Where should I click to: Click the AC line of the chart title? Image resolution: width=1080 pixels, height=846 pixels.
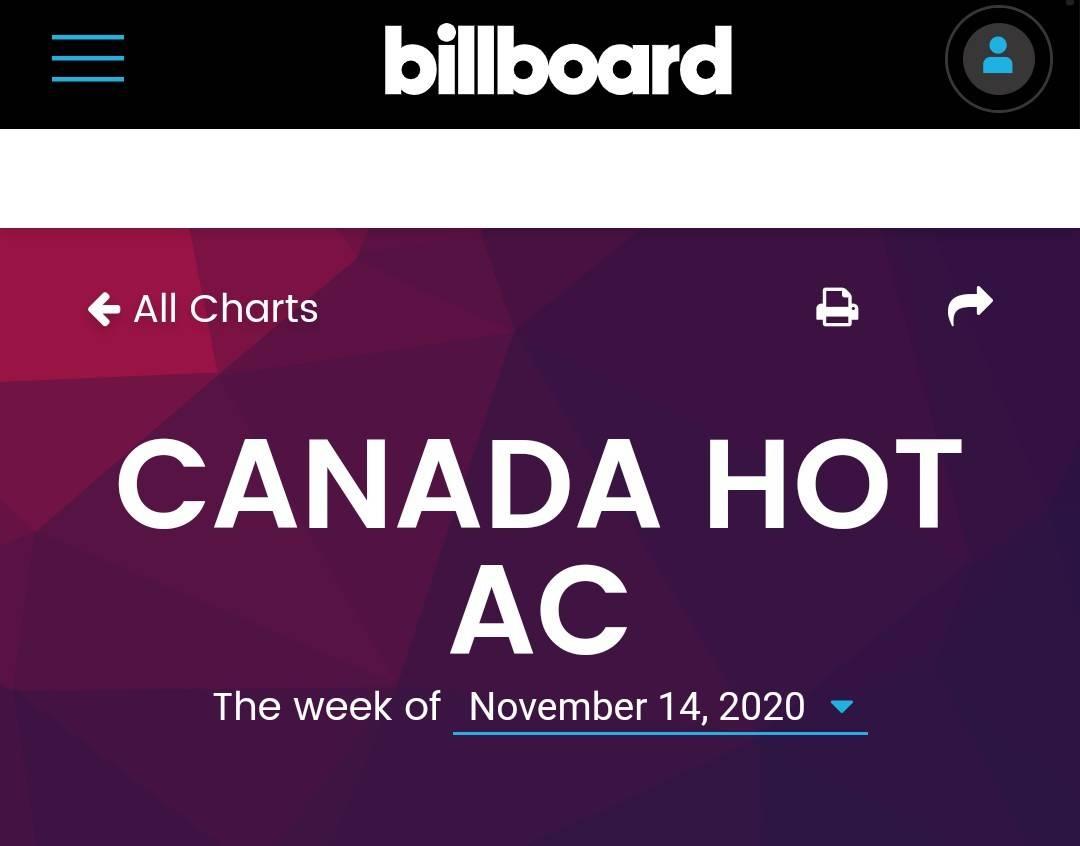click(x=539, y=610)
